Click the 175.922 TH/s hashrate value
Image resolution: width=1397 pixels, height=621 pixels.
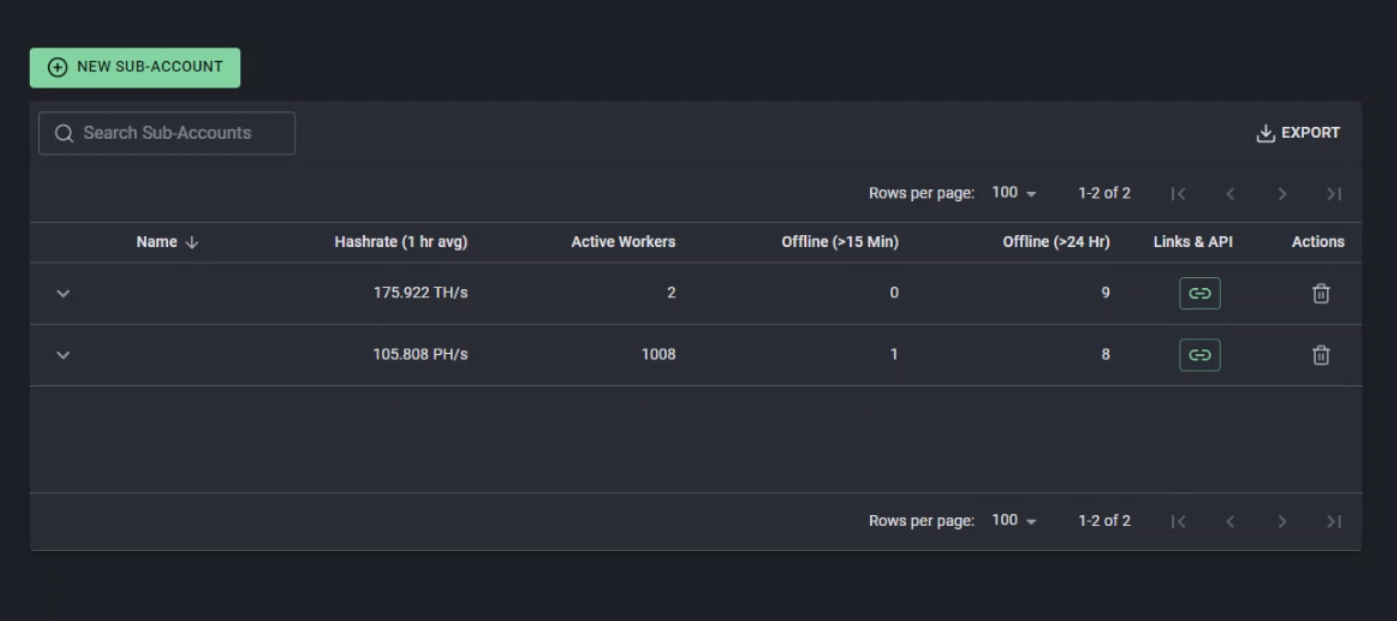(x=421, y=293)
